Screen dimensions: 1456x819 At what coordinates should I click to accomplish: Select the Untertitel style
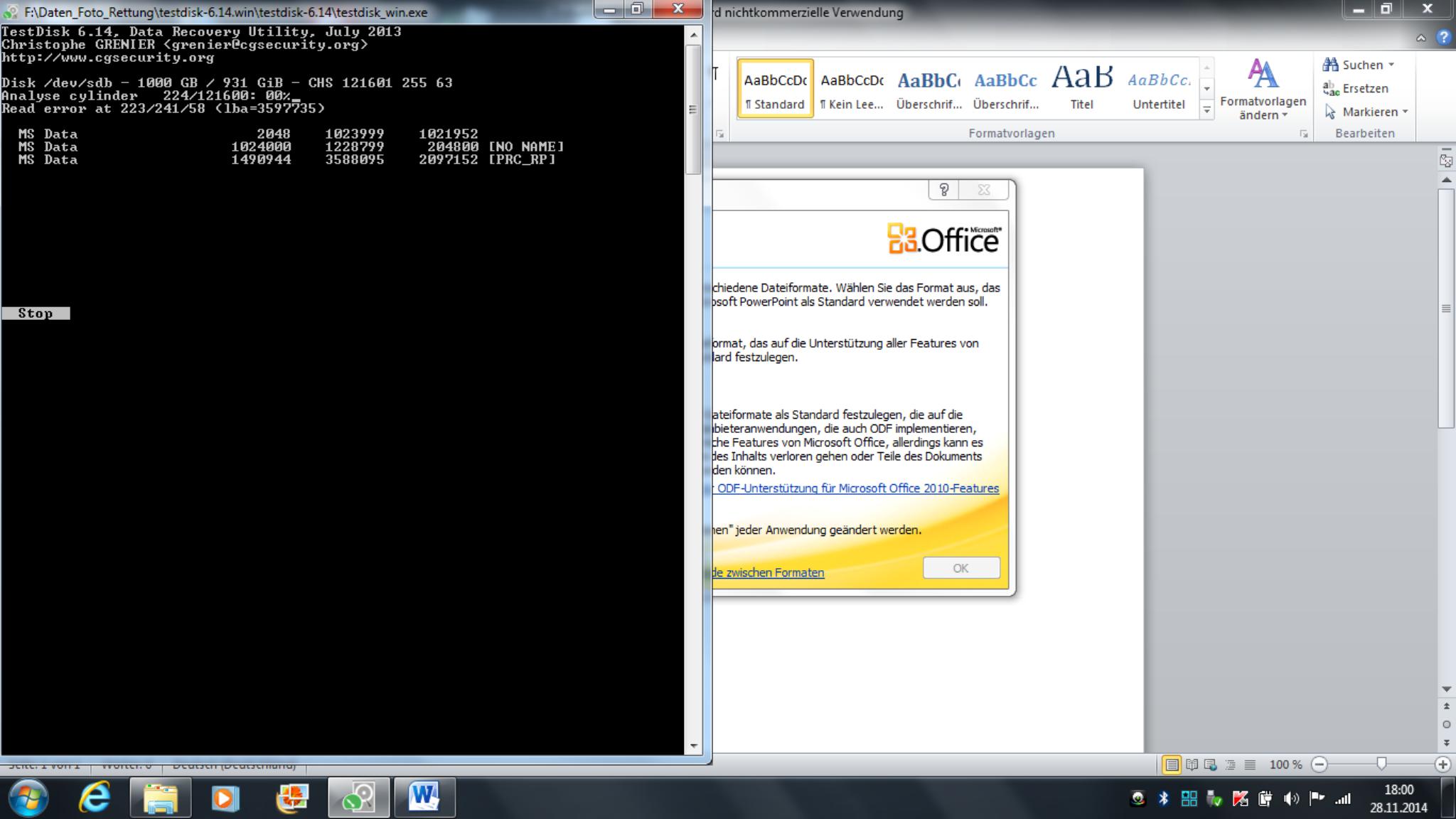(1159, 87)
